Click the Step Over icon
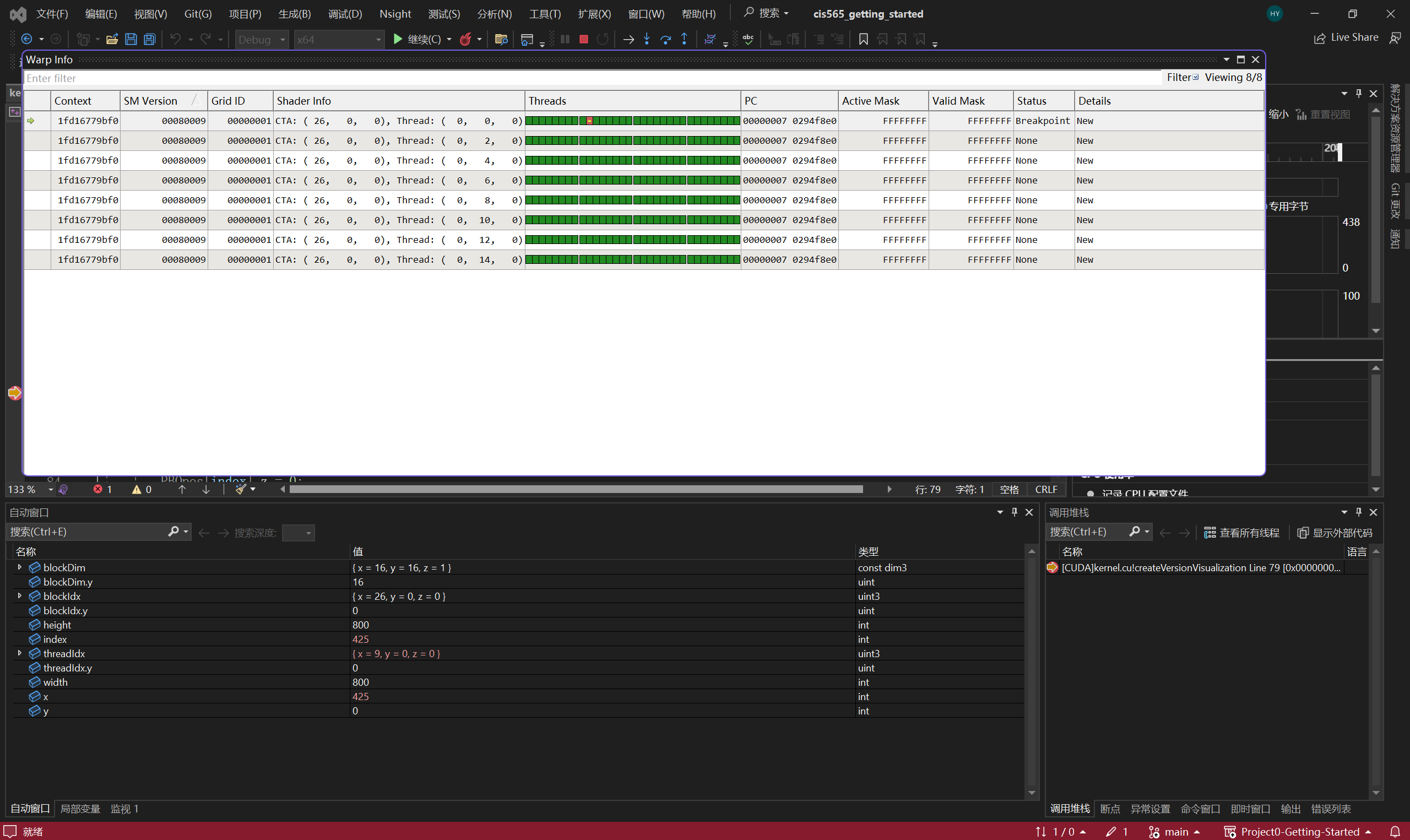This screenshot has height=840, width=1410. [665, 39]
